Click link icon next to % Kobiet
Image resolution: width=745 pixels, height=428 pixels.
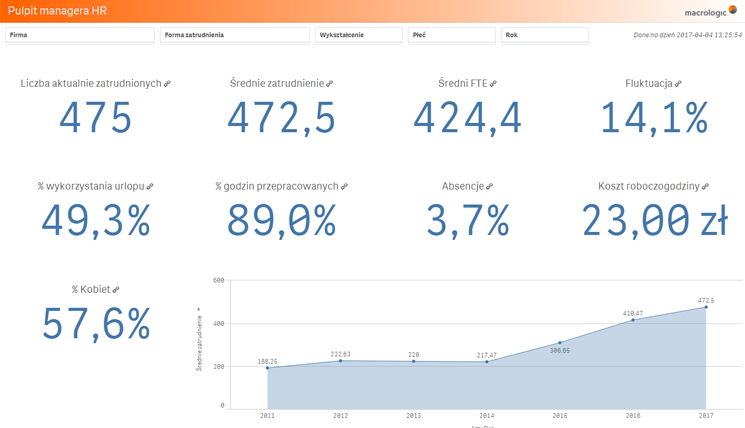click(x=116, y=290)
